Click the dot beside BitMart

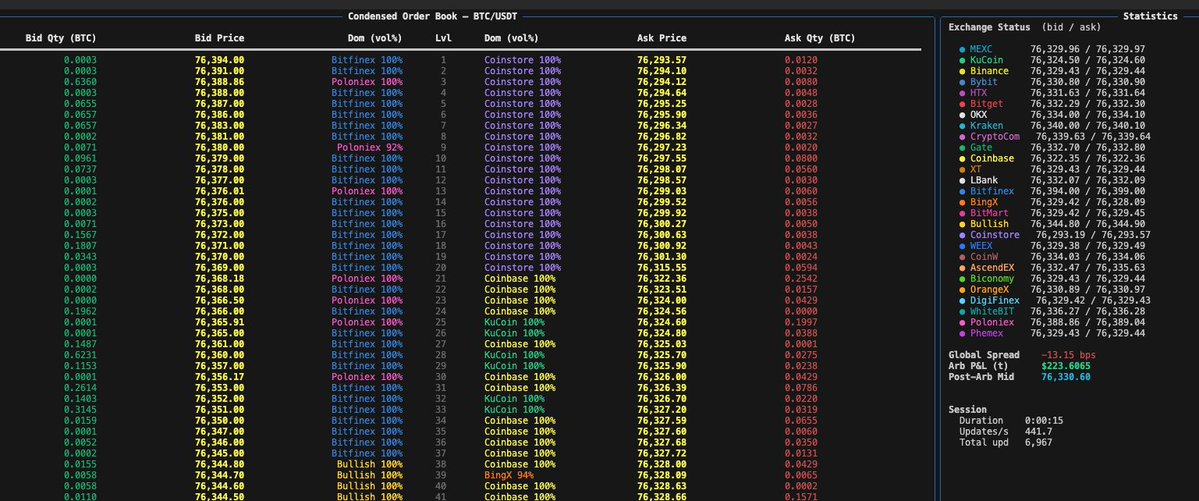[x=962, y=213]
